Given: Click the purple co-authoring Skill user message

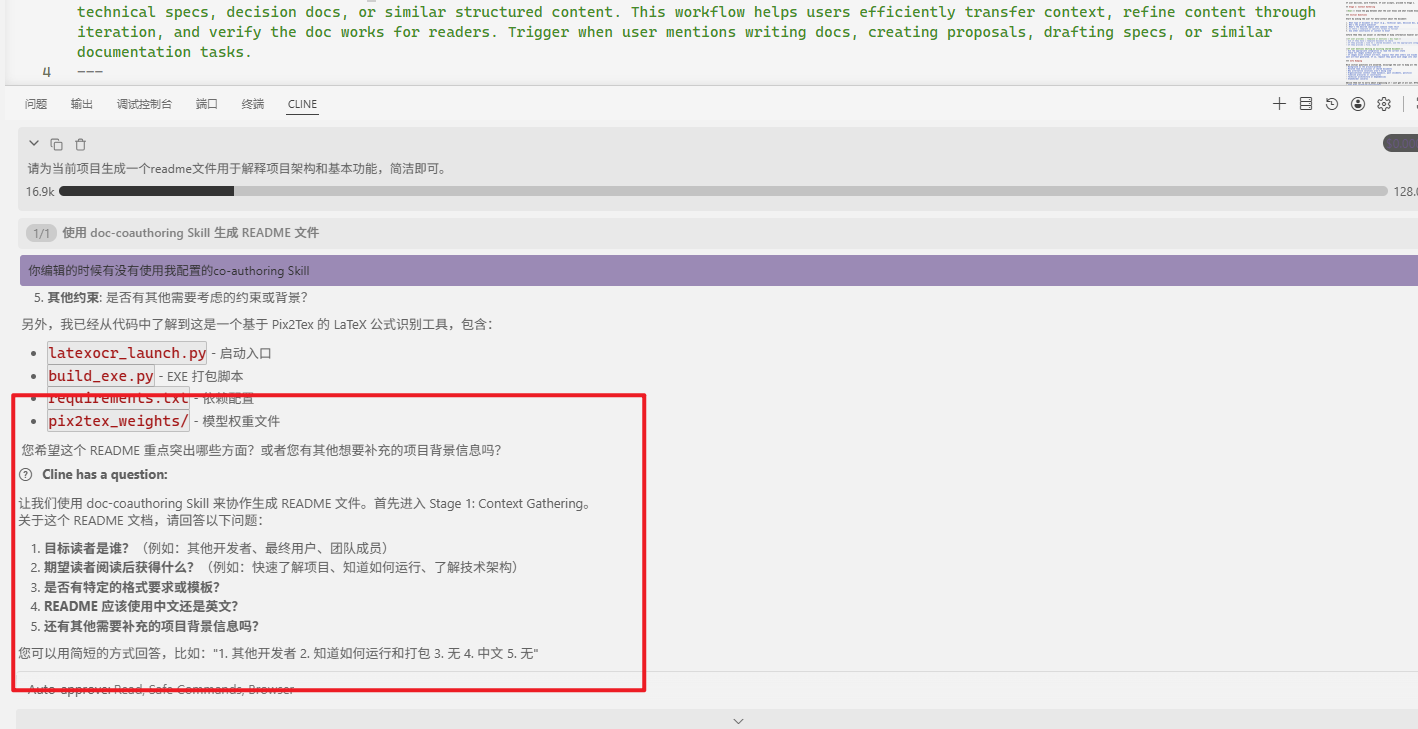Looking at the screenshot, I should pyautogui.click(x=718, y=270).
